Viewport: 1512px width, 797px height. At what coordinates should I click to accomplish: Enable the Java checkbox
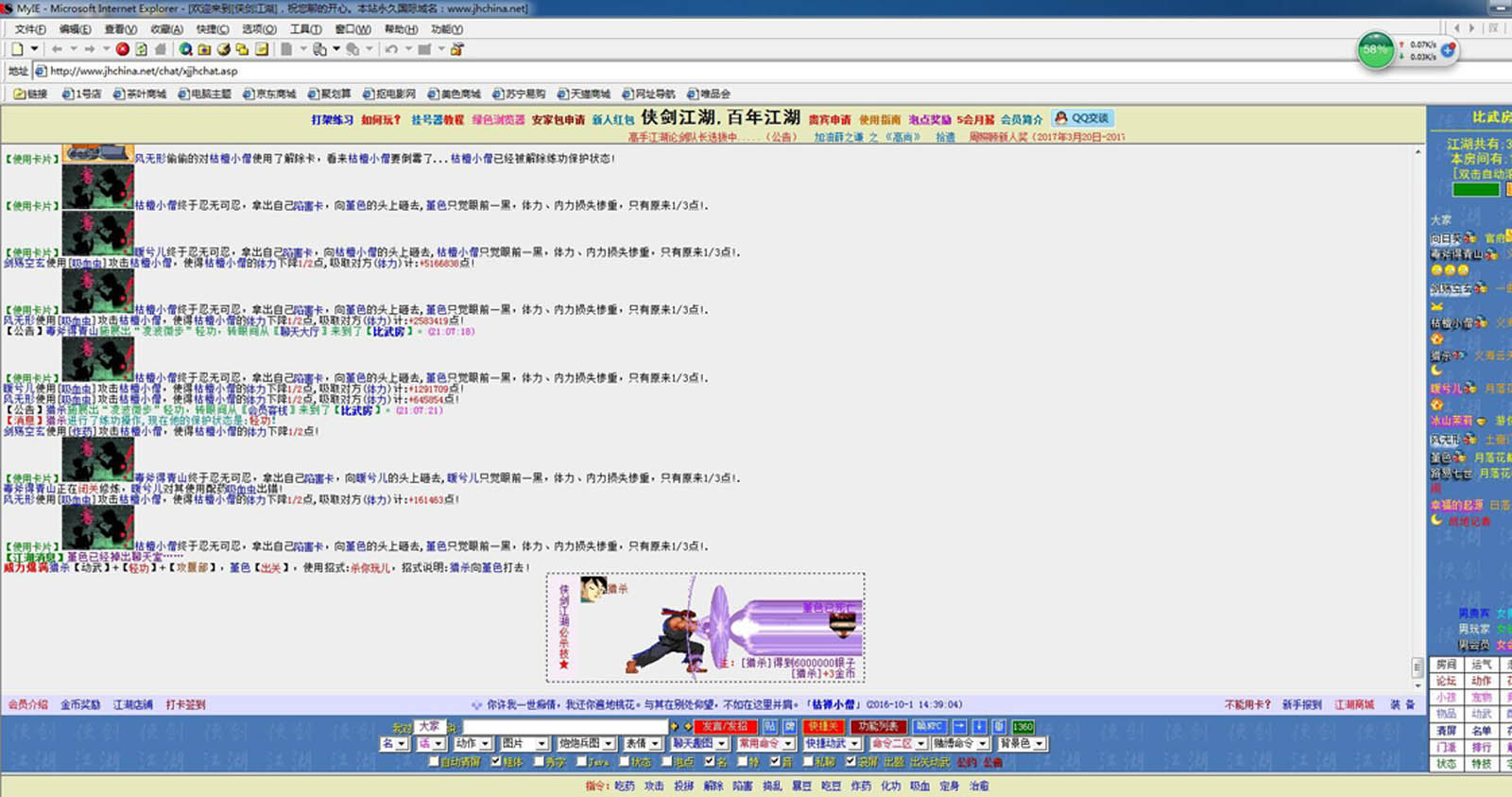tap(581, 761)
